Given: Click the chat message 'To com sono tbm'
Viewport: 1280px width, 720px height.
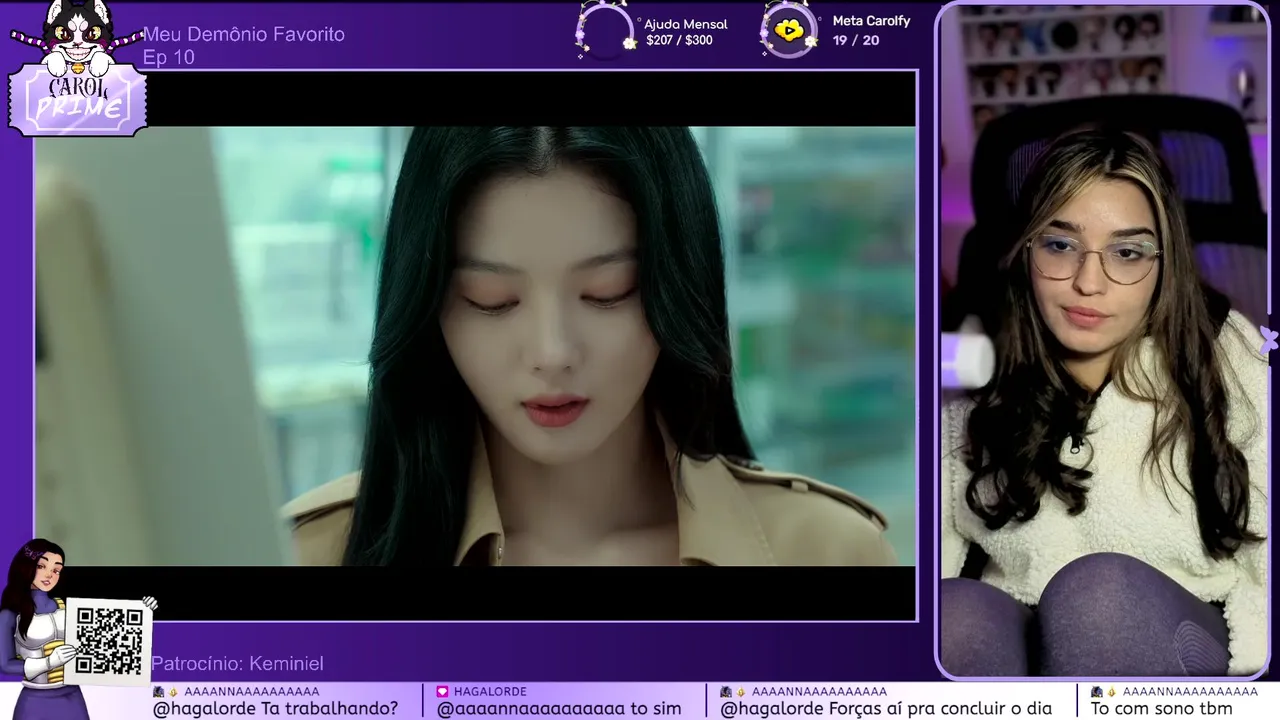Looking at the screenshot, I should [1161, 708].
